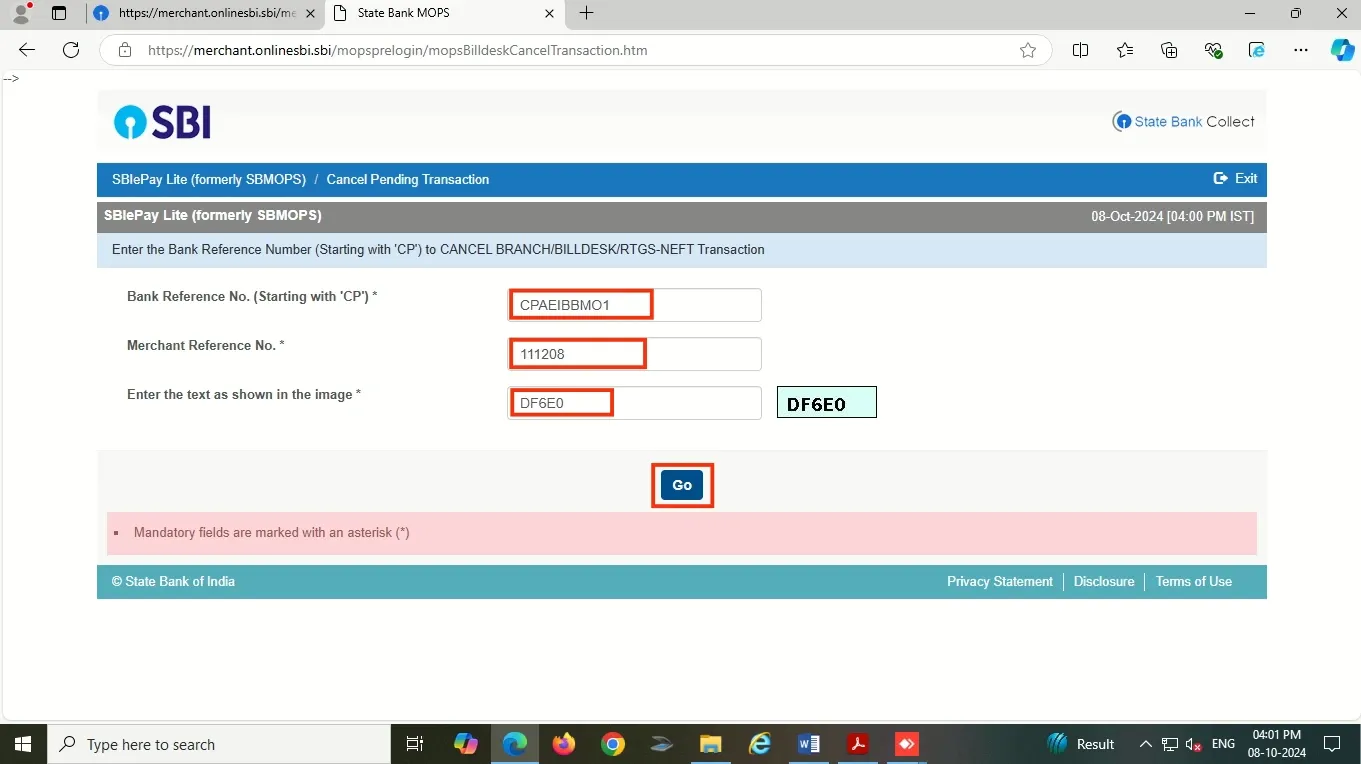Launch Chrome from the taskbar

[x=613, y=744]
